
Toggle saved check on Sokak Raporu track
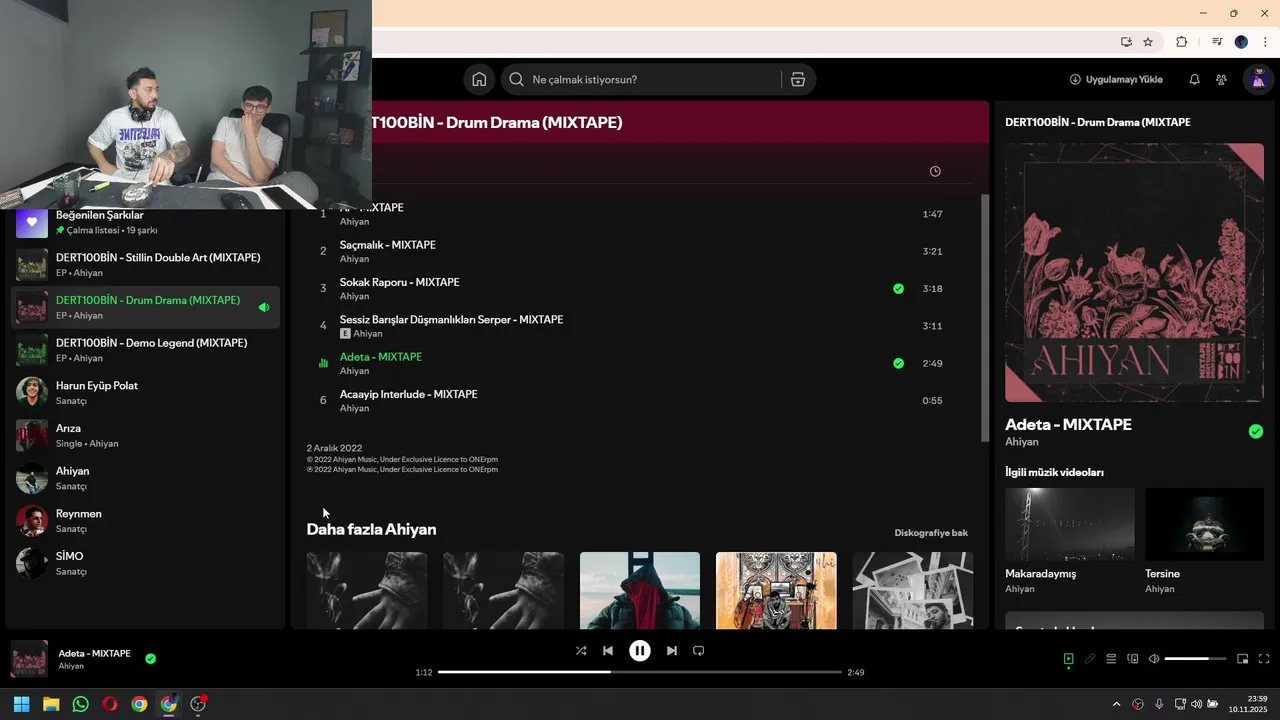(x=898, y=289)
